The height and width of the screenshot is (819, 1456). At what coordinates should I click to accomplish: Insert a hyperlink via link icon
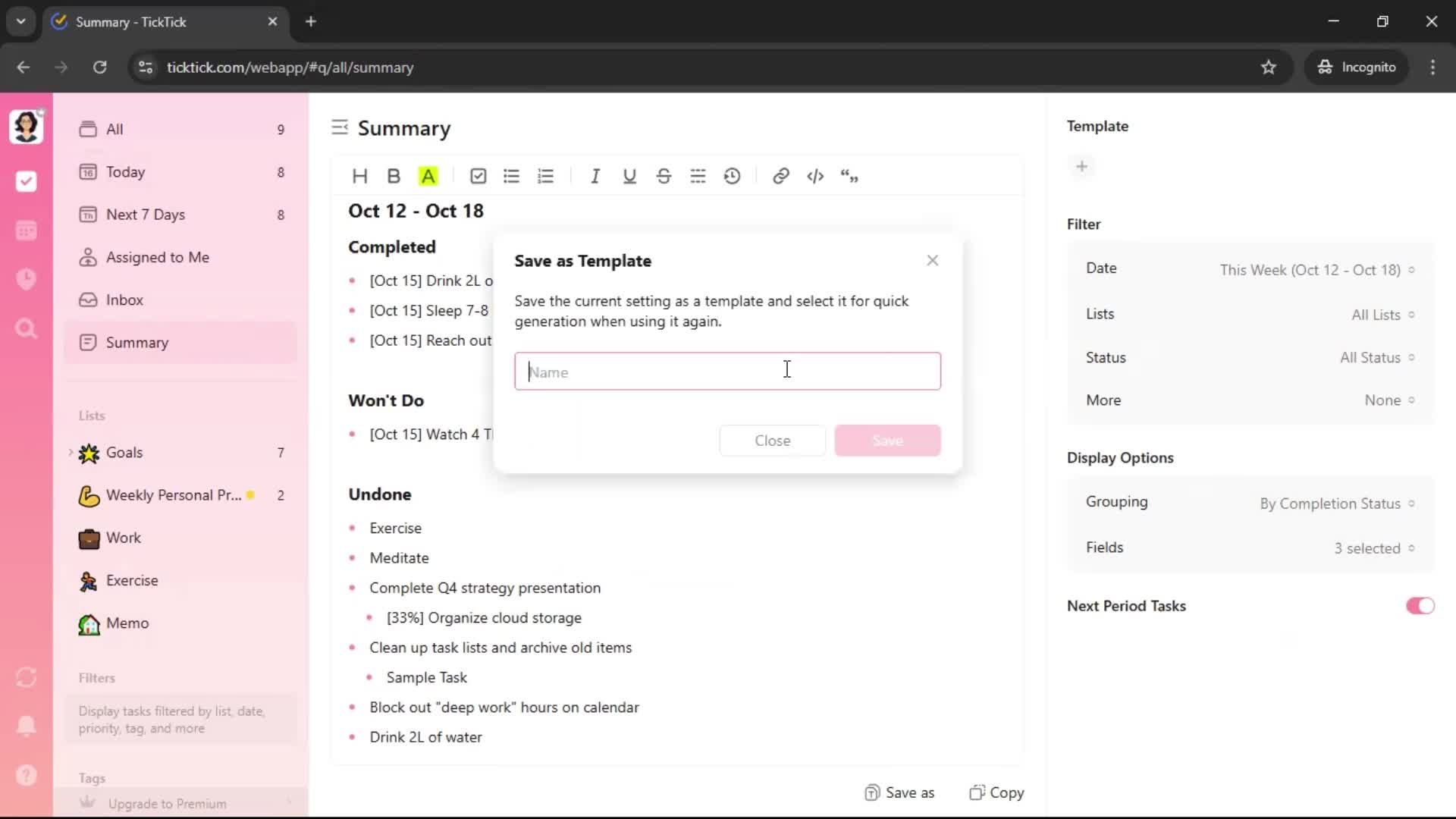point(780,176)
